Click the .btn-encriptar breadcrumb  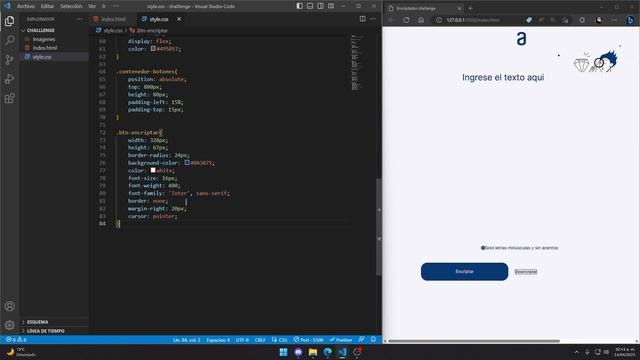click(x=149, y=30)
